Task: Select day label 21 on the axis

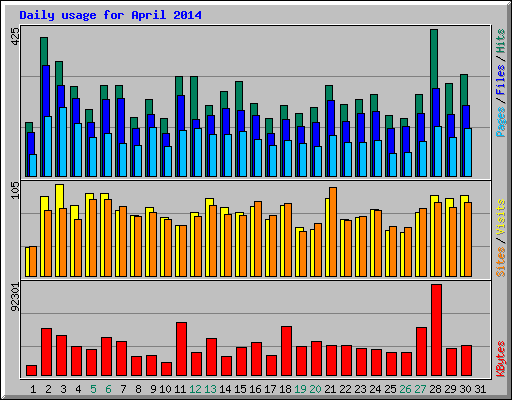Action: (330, 389)
